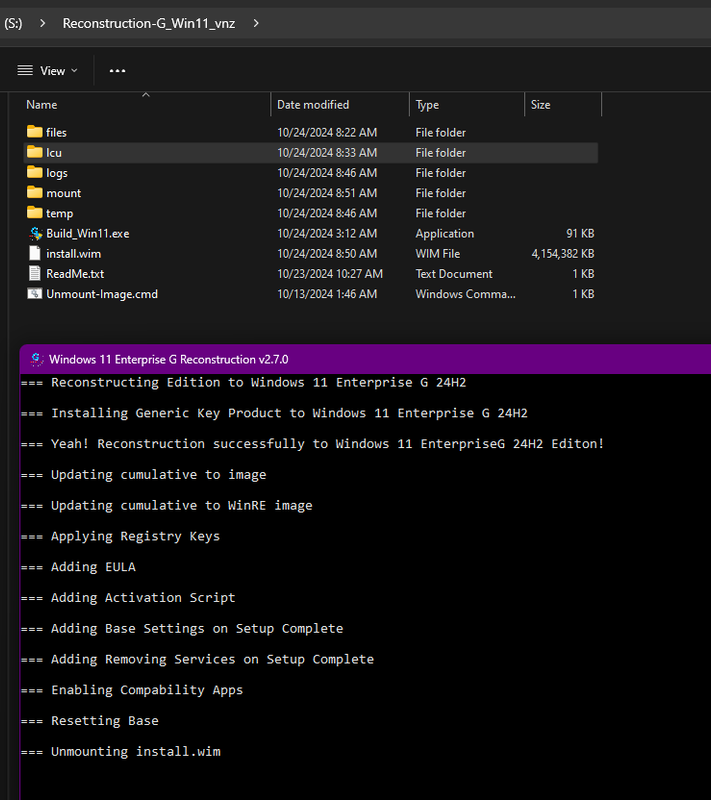711x800 pixels.
Task: Click the 'WIM File' type cell
Action: [438, 254]
